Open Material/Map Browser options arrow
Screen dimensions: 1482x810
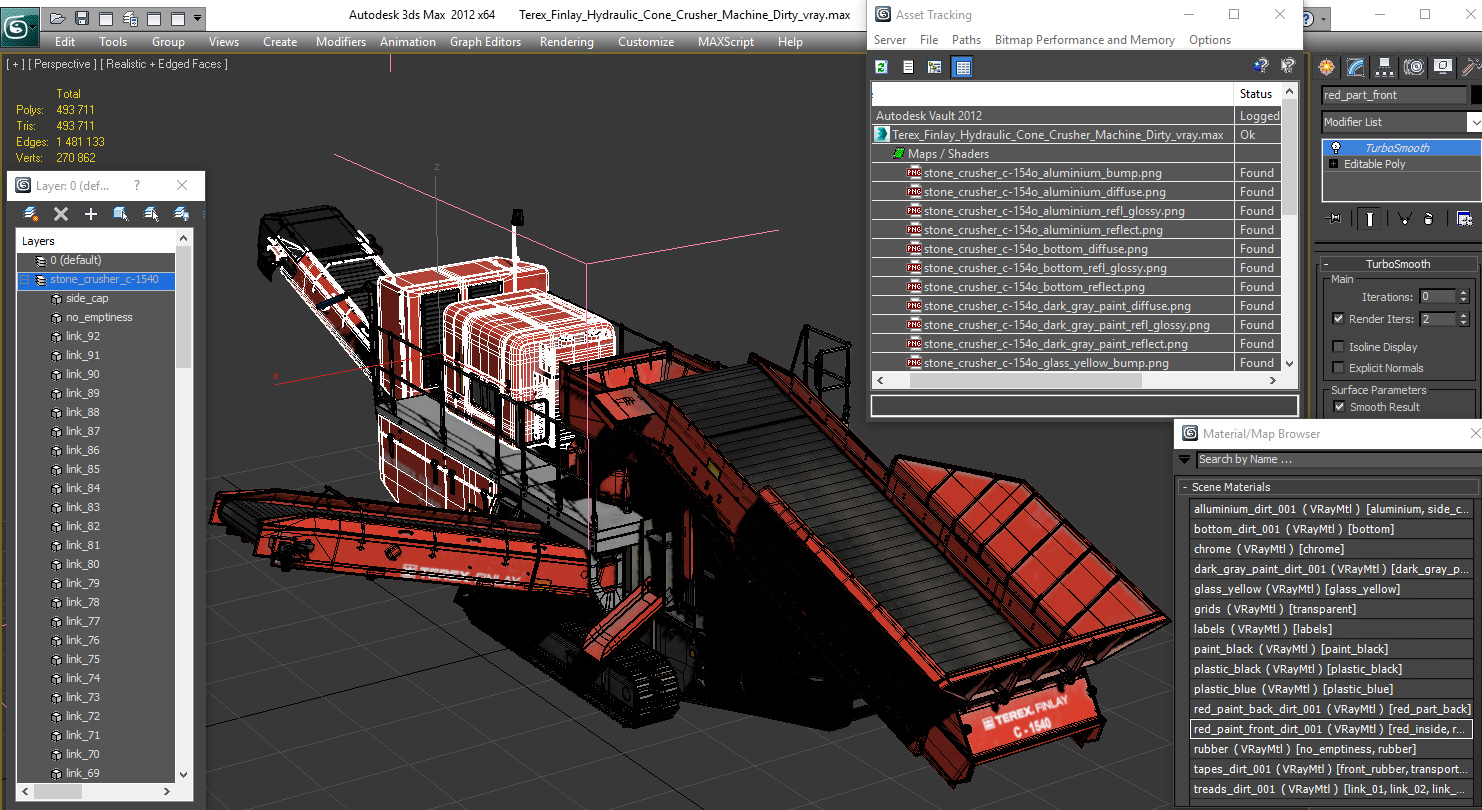[1185, 459]
